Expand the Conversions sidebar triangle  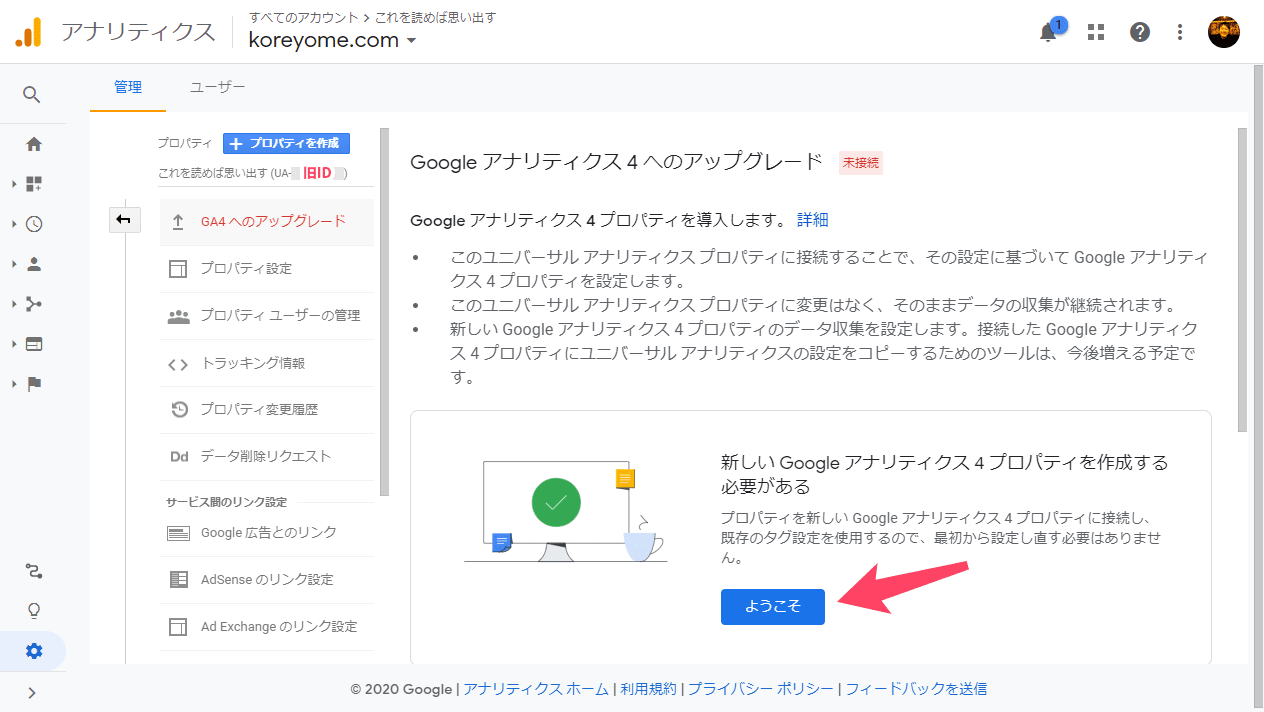14,384
